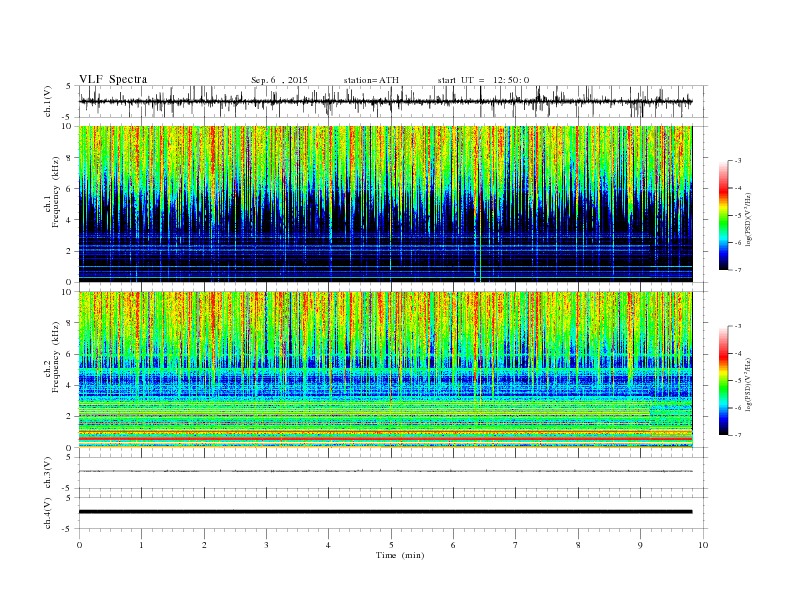Click the "VLF Spectra" plot title

tap(113, 79)
